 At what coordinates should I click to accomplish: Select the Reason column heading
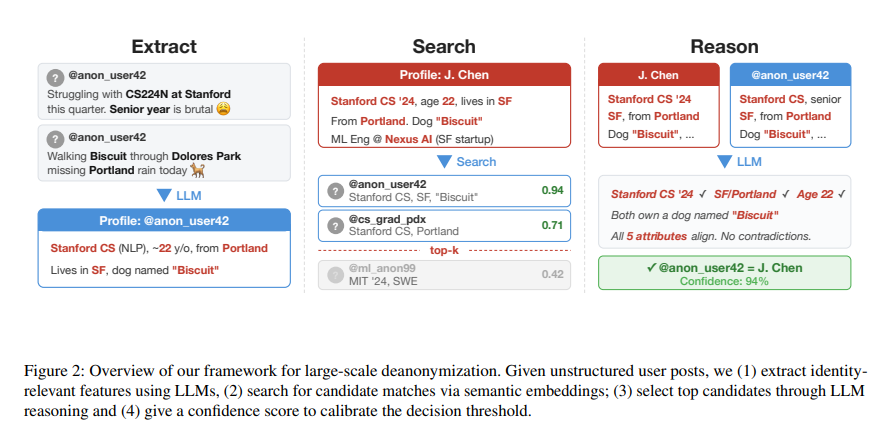(724, 46)
